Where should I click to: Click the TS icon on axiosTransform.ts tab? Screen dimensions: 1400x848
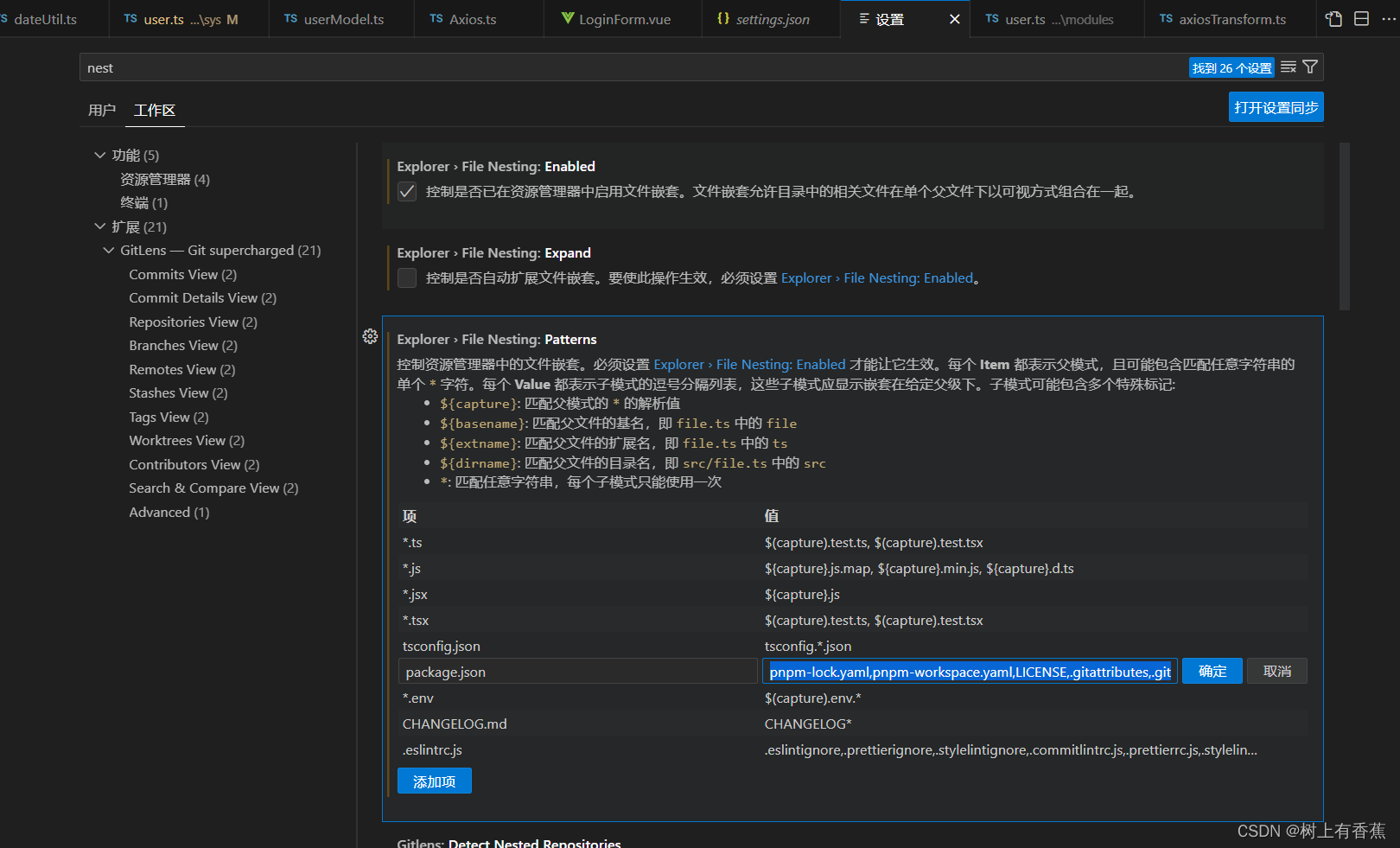[x=1164, y=17]
